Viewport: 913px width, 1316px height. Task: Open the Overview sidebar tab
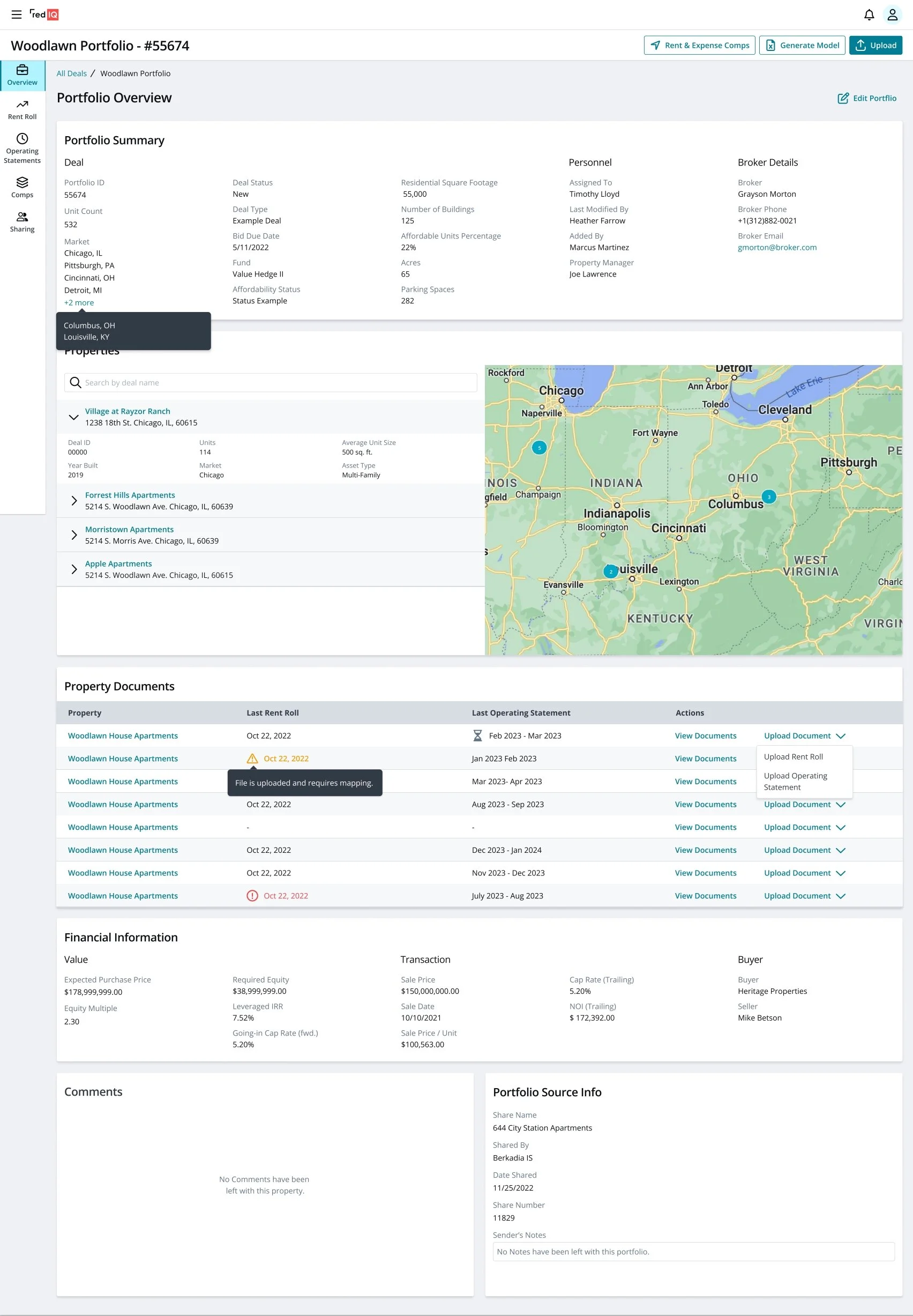(23, 76)
